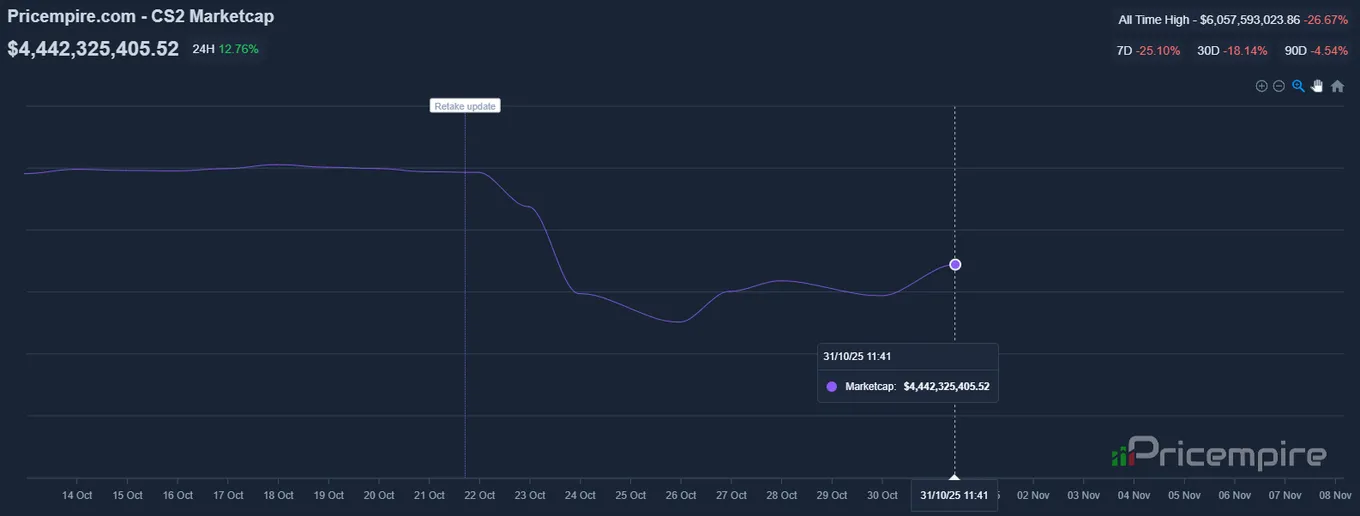Click the 28 Oct axis label
Image resolution: width=1360 pixels, height=516 pixels.
[x=782, y=495]
